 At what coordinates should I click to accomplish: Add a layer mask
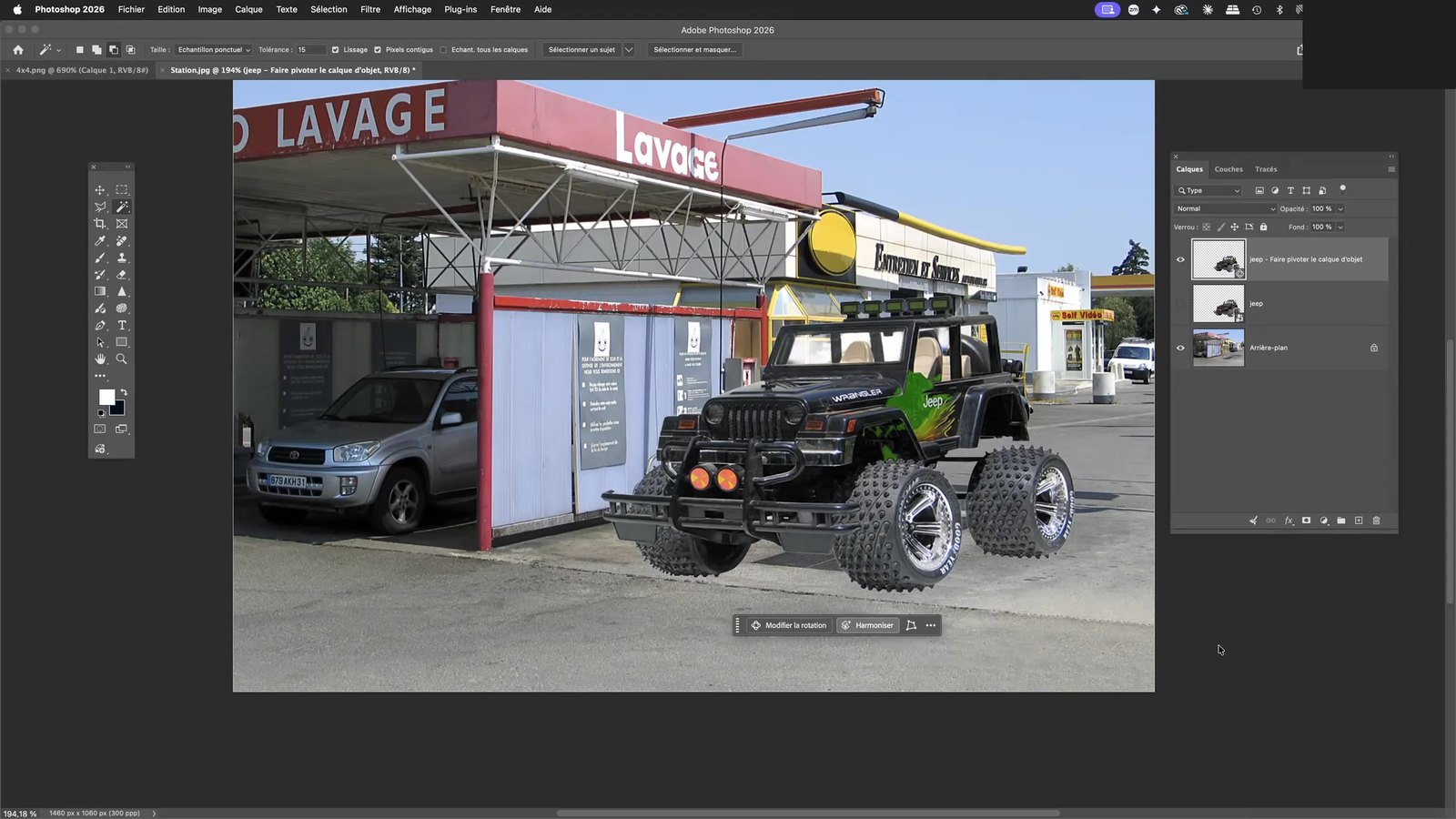pyautogui.click(x=1306, y=521)
